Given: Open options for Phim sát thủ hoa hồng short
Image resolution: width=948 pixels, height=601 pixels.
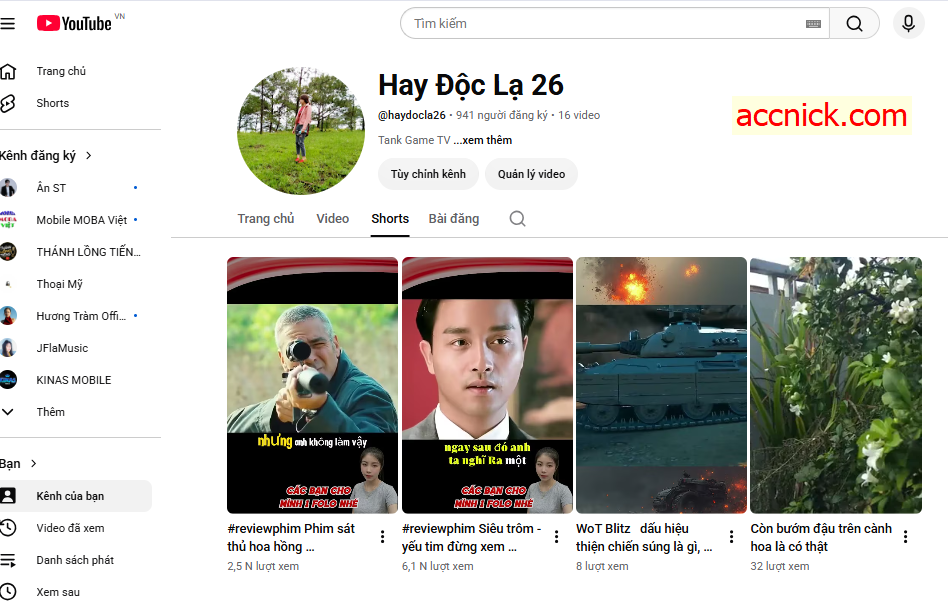Looking at the screenshot, I should coord(382,537).
